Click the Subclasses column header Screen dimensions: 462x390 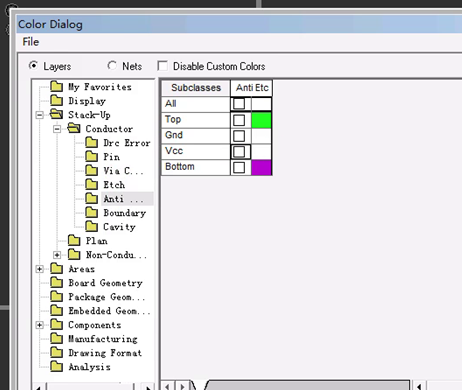[x=196, y=88]
